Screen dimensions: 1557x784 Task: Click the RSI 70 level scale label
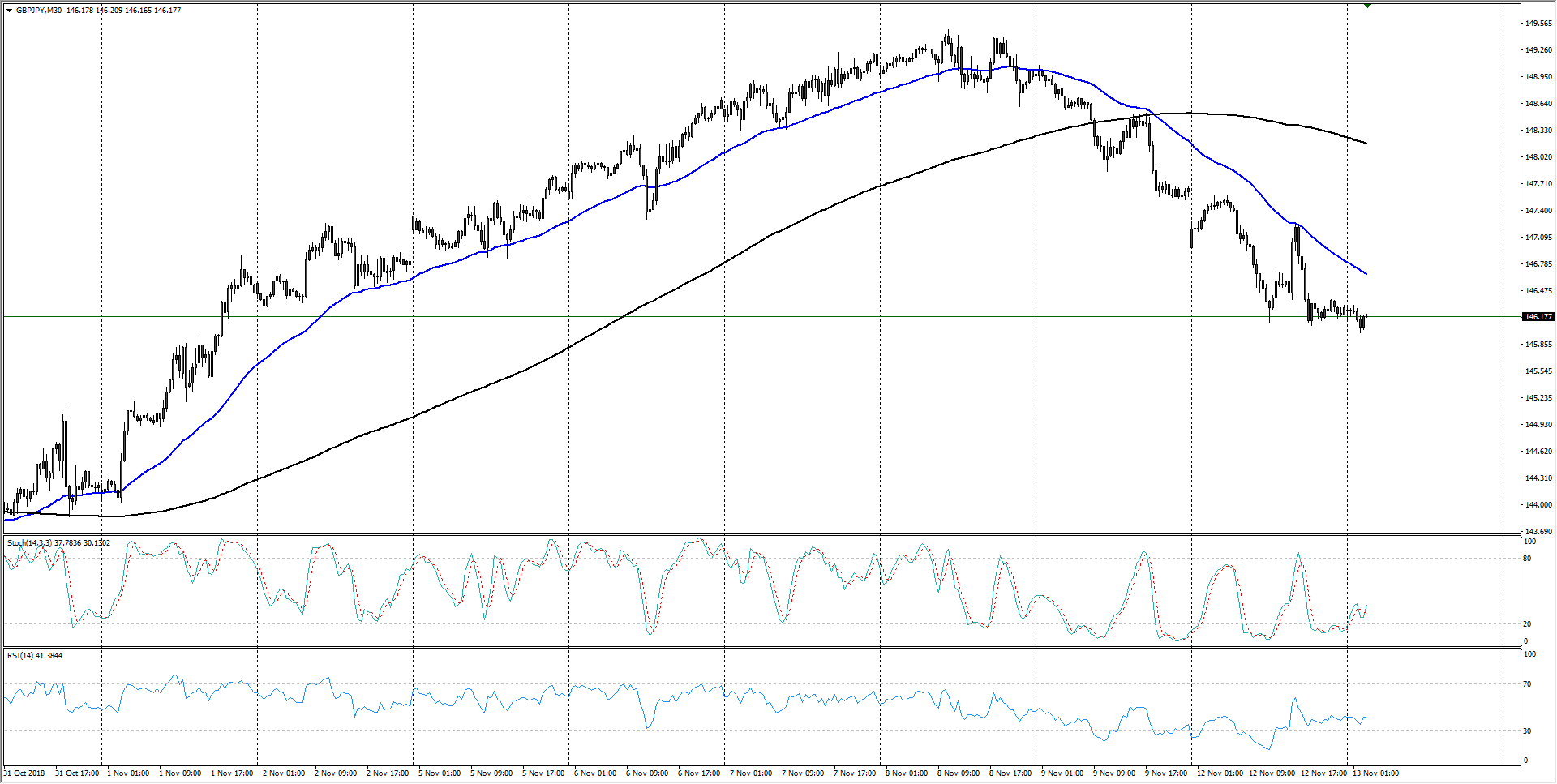(x=1528, y=684)
